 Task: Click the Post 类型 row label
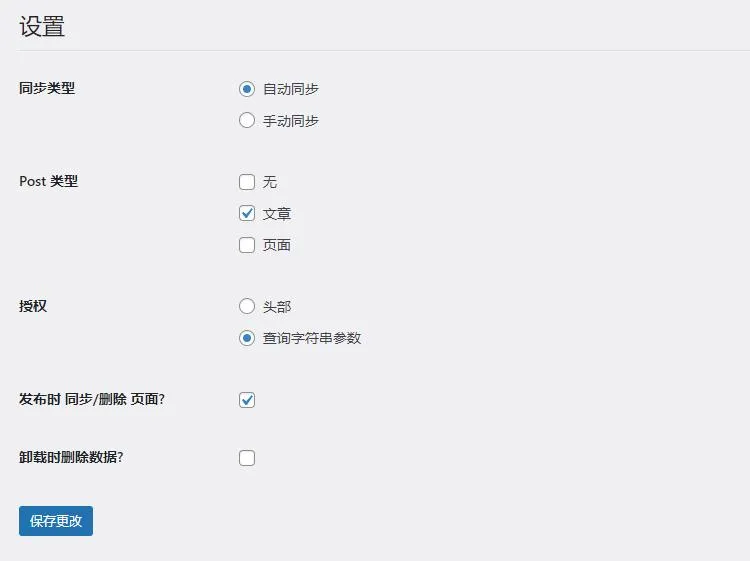pyautogui.click(x=49, y=181)
